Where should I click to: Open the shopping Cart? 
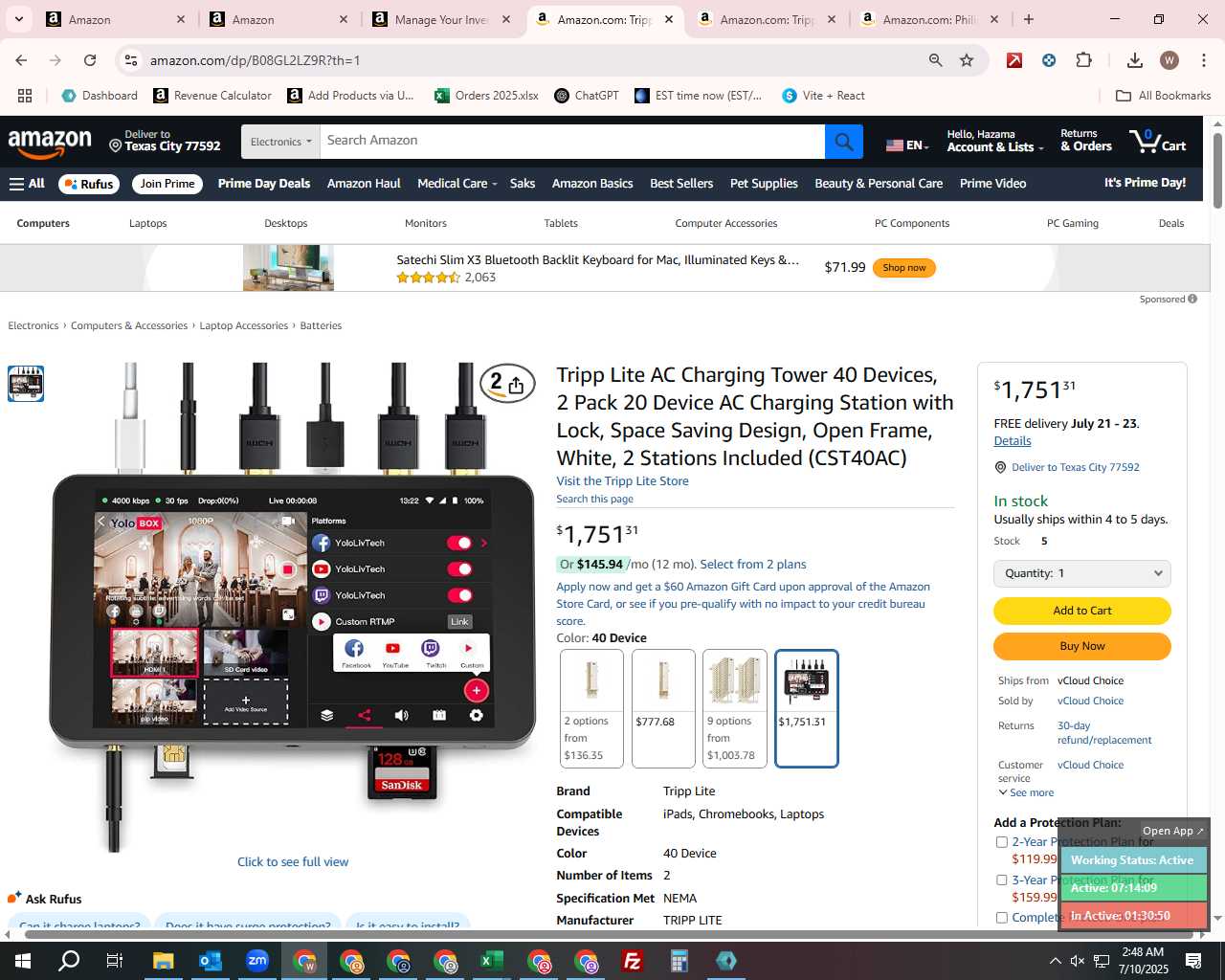tap(1158, 142)
